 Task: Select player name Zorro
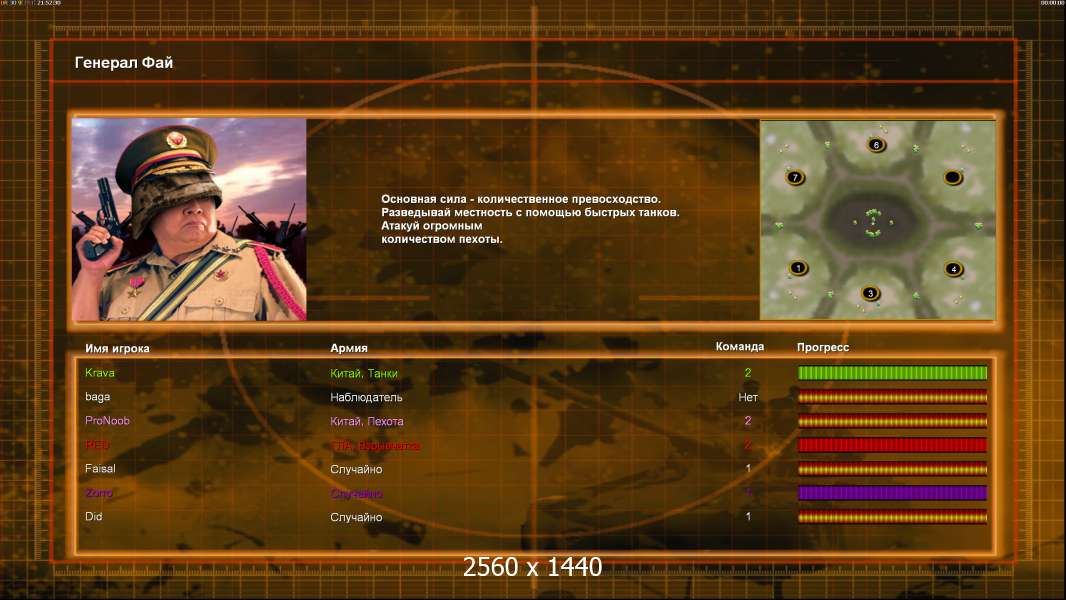[x=99, y=493]
